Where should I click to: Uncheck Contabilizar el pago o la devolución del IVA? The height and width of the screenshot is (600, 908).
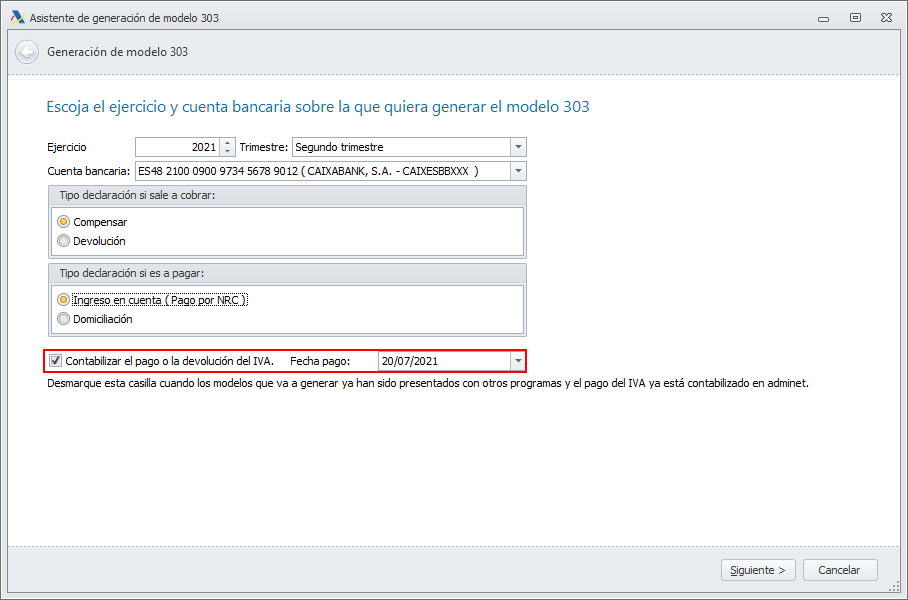point(56,361)
